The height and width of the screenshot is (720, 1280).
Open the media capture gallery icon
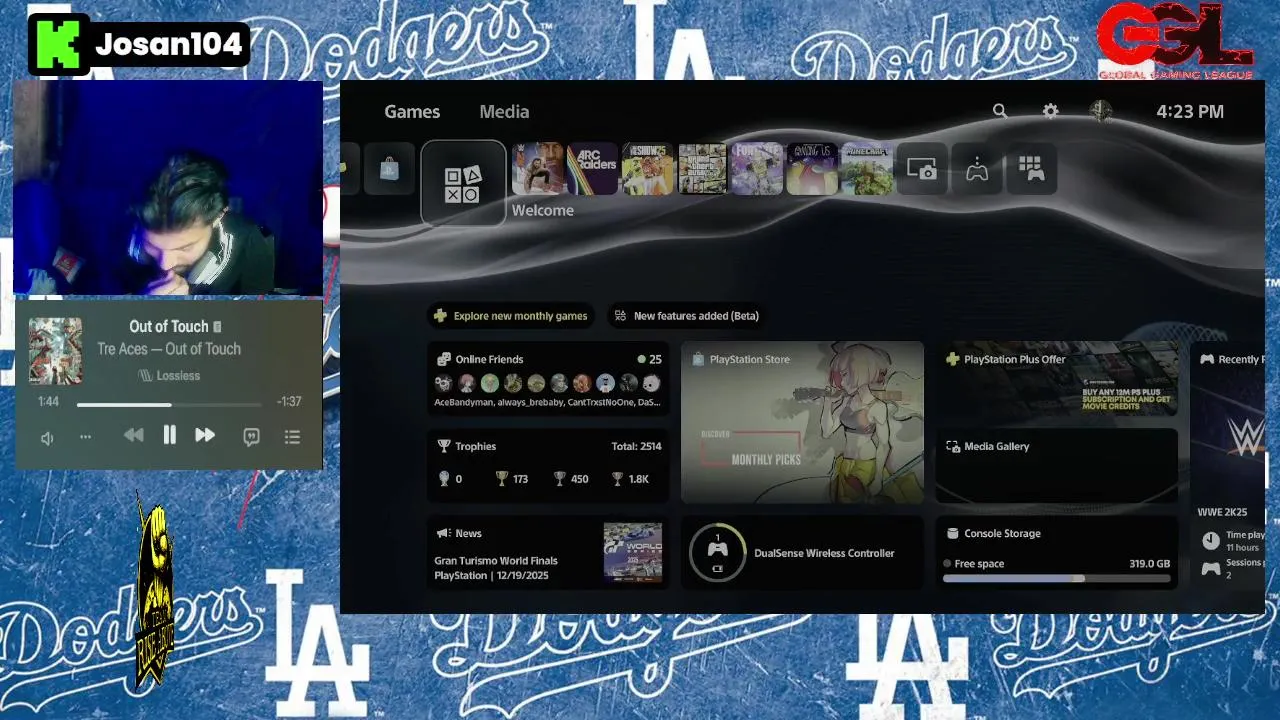[x=922, y=169]
